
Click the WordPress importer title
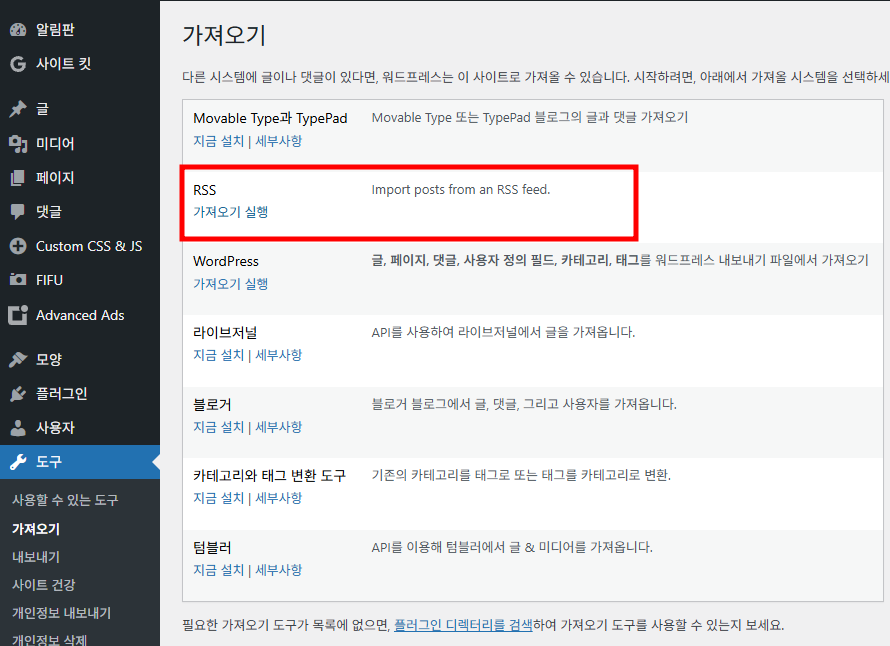point(226,261)
